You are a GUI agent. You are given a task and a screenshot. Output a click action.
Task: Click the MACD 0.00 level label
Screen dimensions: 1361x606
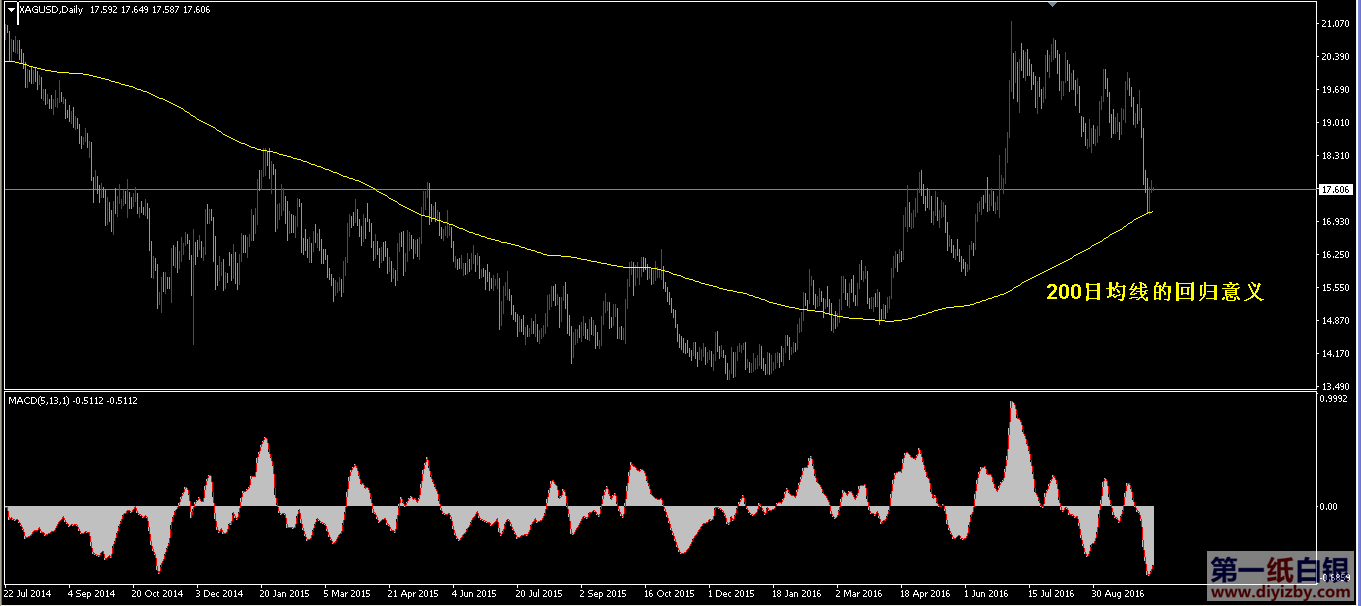click(1328, 506)
